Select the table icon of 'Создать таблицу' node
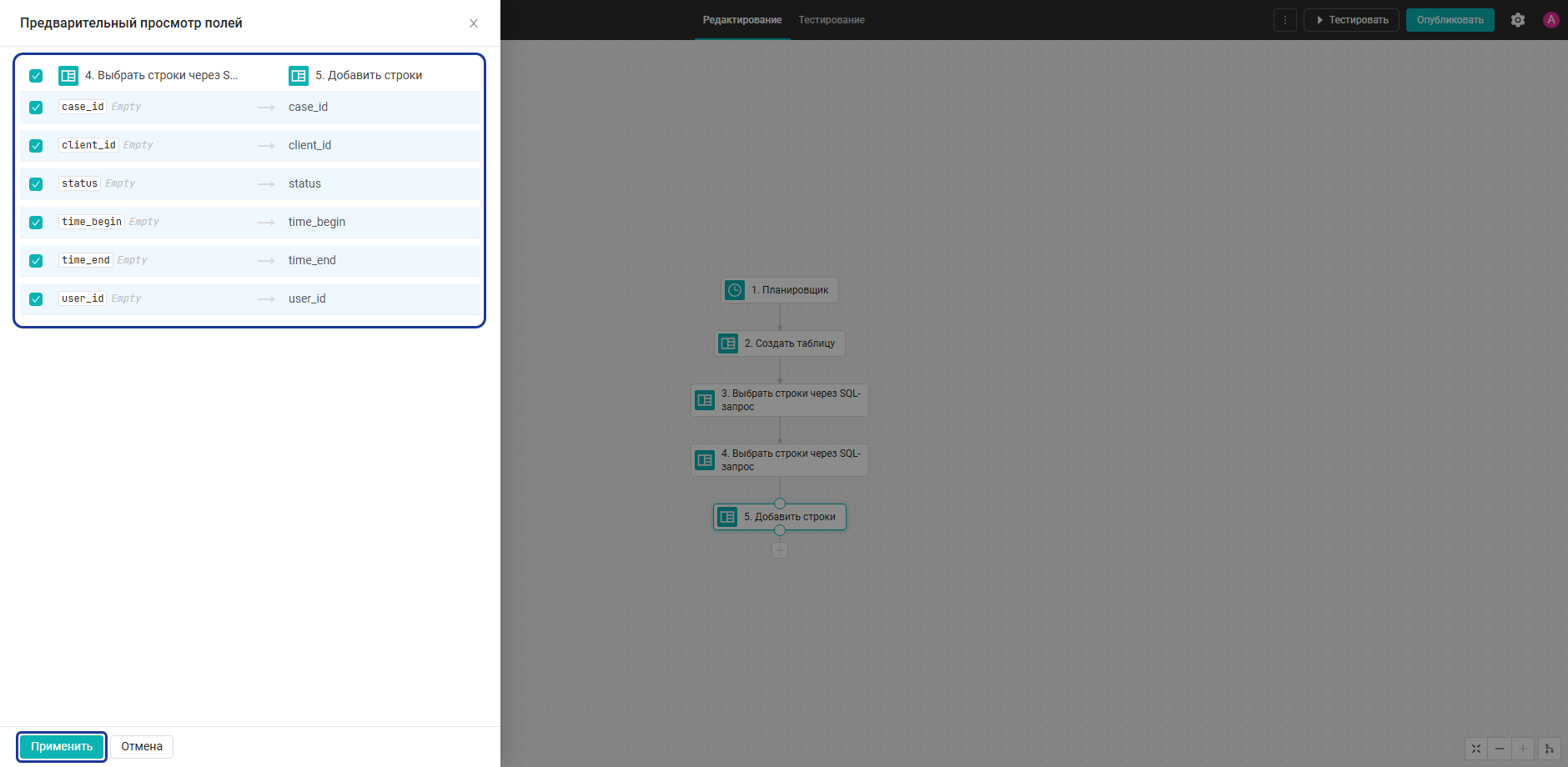 [728, 343]
